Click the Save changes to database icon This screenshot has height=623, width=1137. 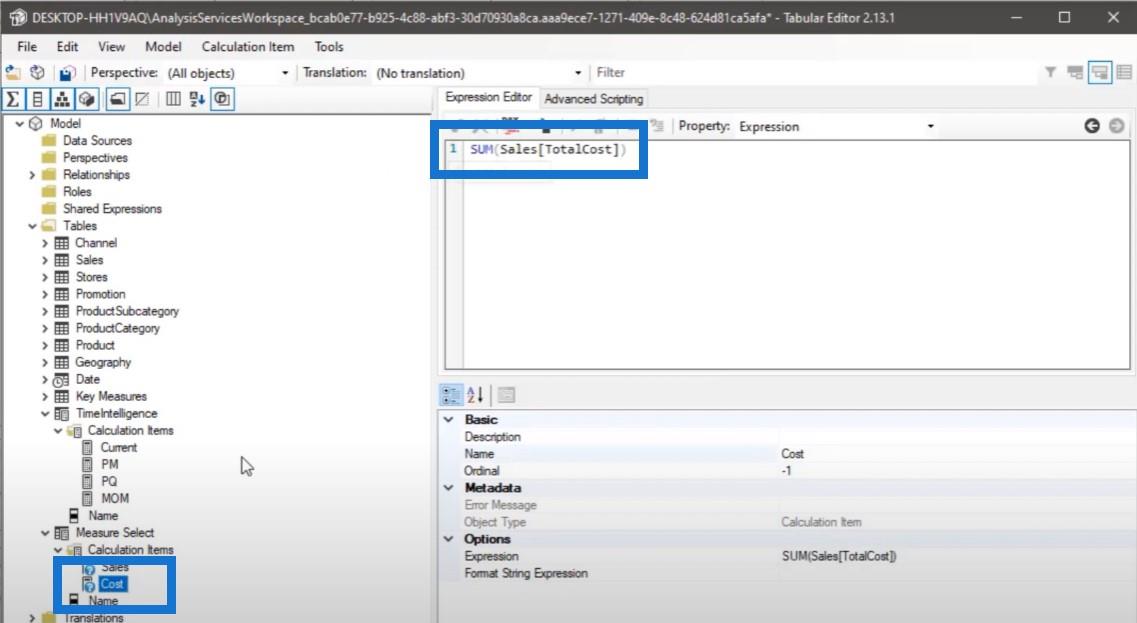(67, 73)
